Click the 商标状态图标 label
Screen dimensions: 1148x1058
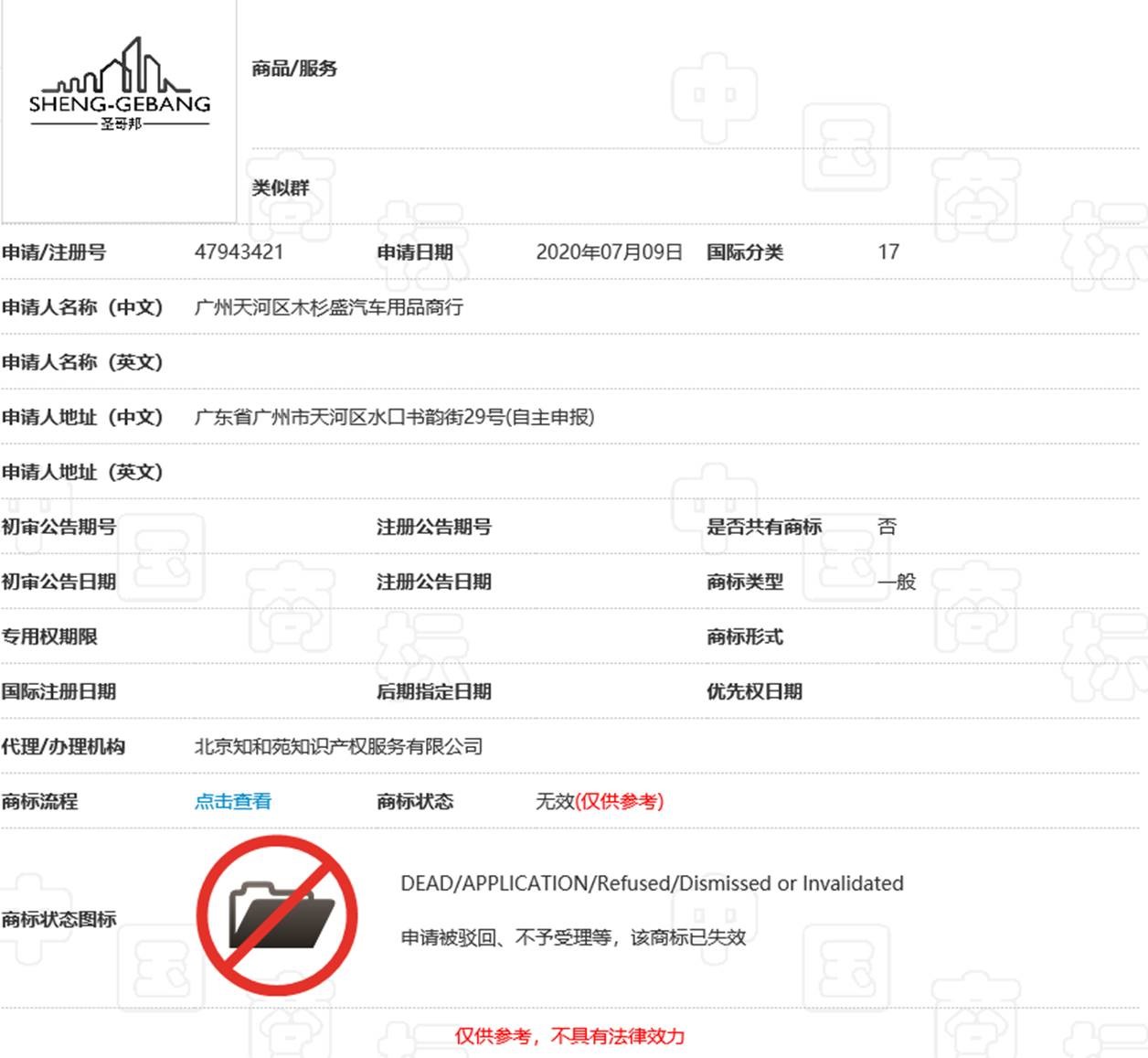(58, 919)
